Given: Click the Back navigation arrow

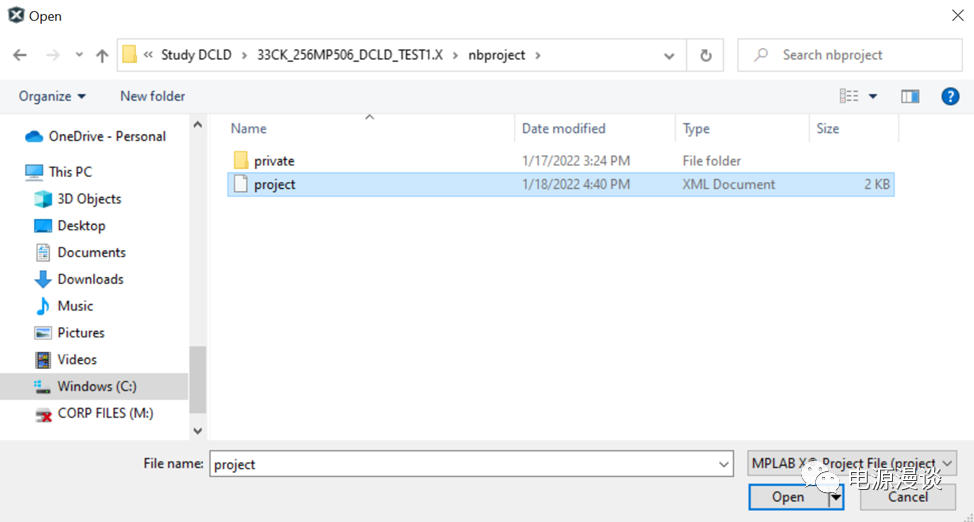Looking at the screenshot, I should click(20, 56).
